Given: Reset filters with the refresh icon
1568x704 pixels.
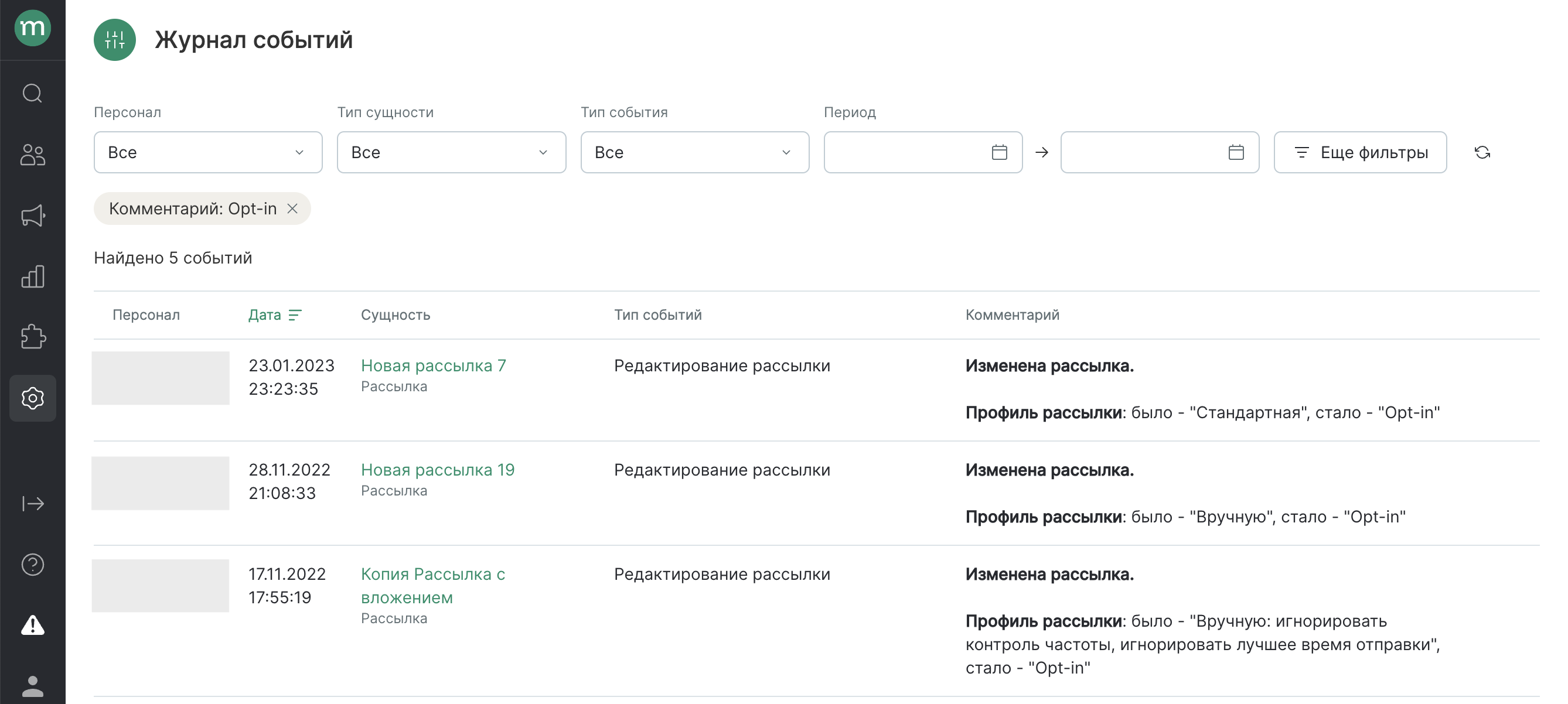Looking at the screenshot, I should click(x=1482, y=152).
